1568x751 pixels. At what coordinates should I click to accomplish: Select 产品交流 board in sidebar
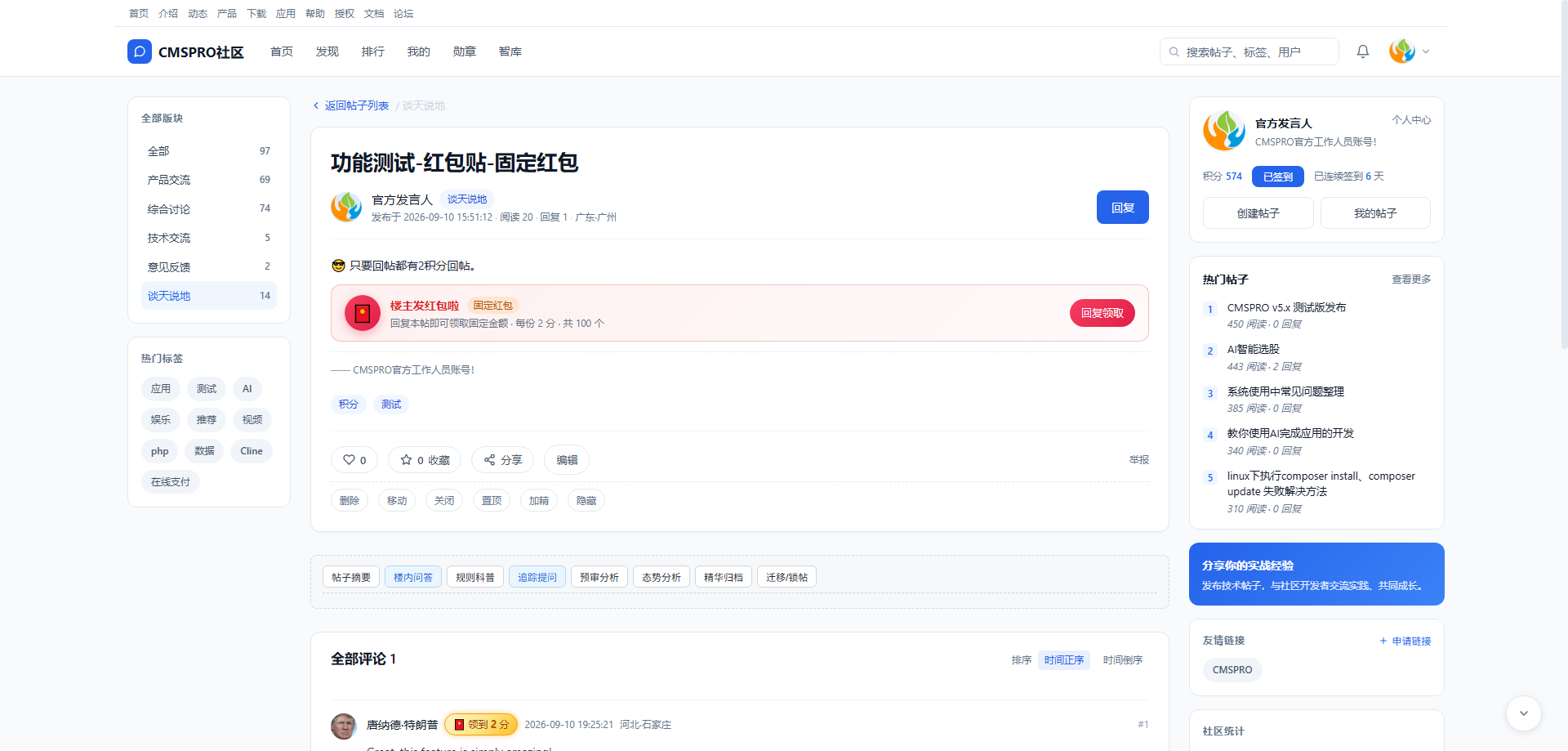coord(209,180)
